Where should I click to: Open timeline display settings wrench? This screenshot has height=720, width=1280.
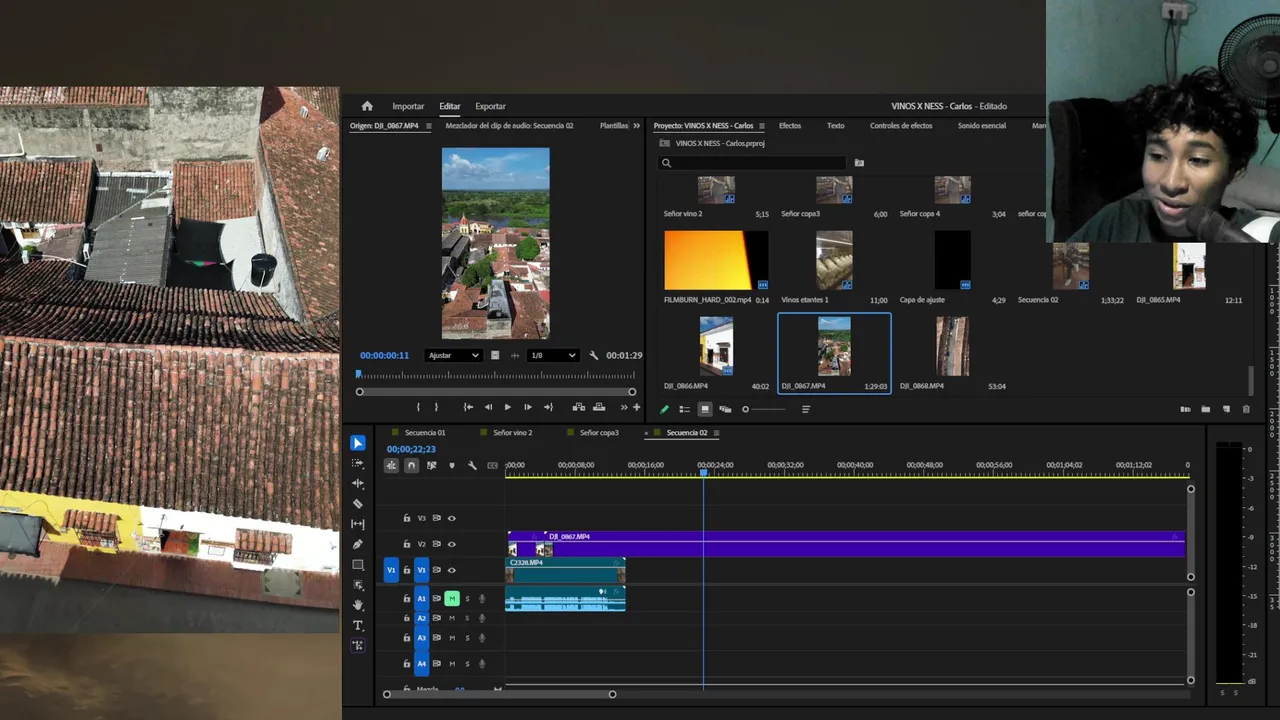472,466
